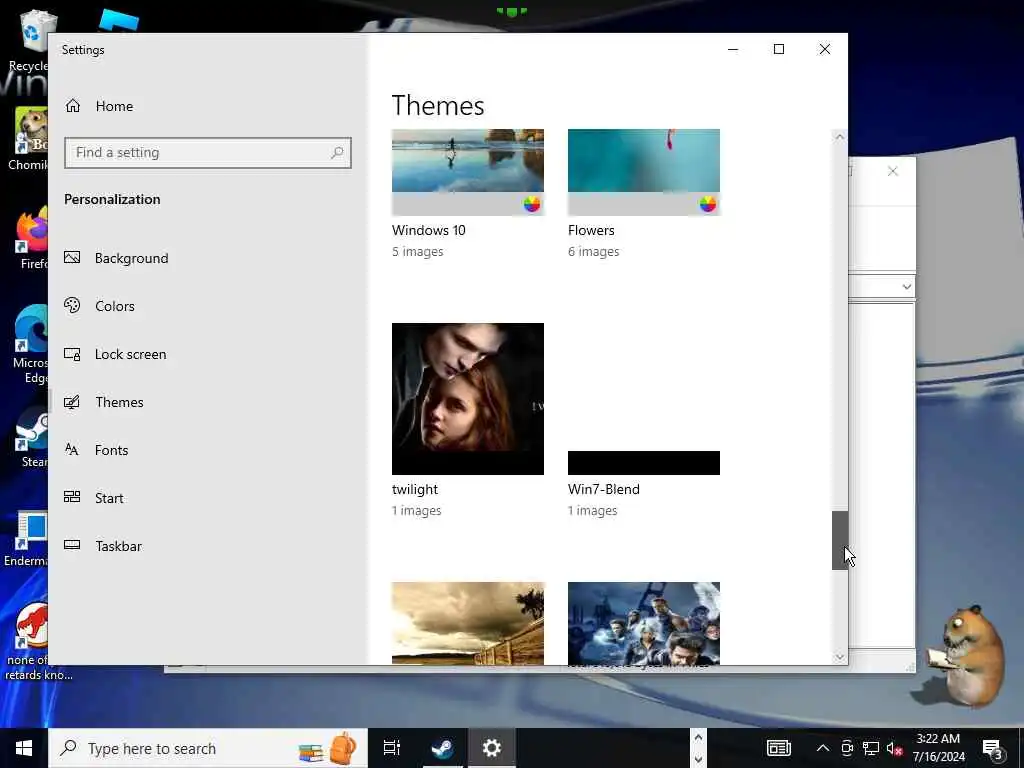Viewport: 1024px width, 768px height.
Task: Click the themes list scrollbar thumb
Action: tap(839, 540)
